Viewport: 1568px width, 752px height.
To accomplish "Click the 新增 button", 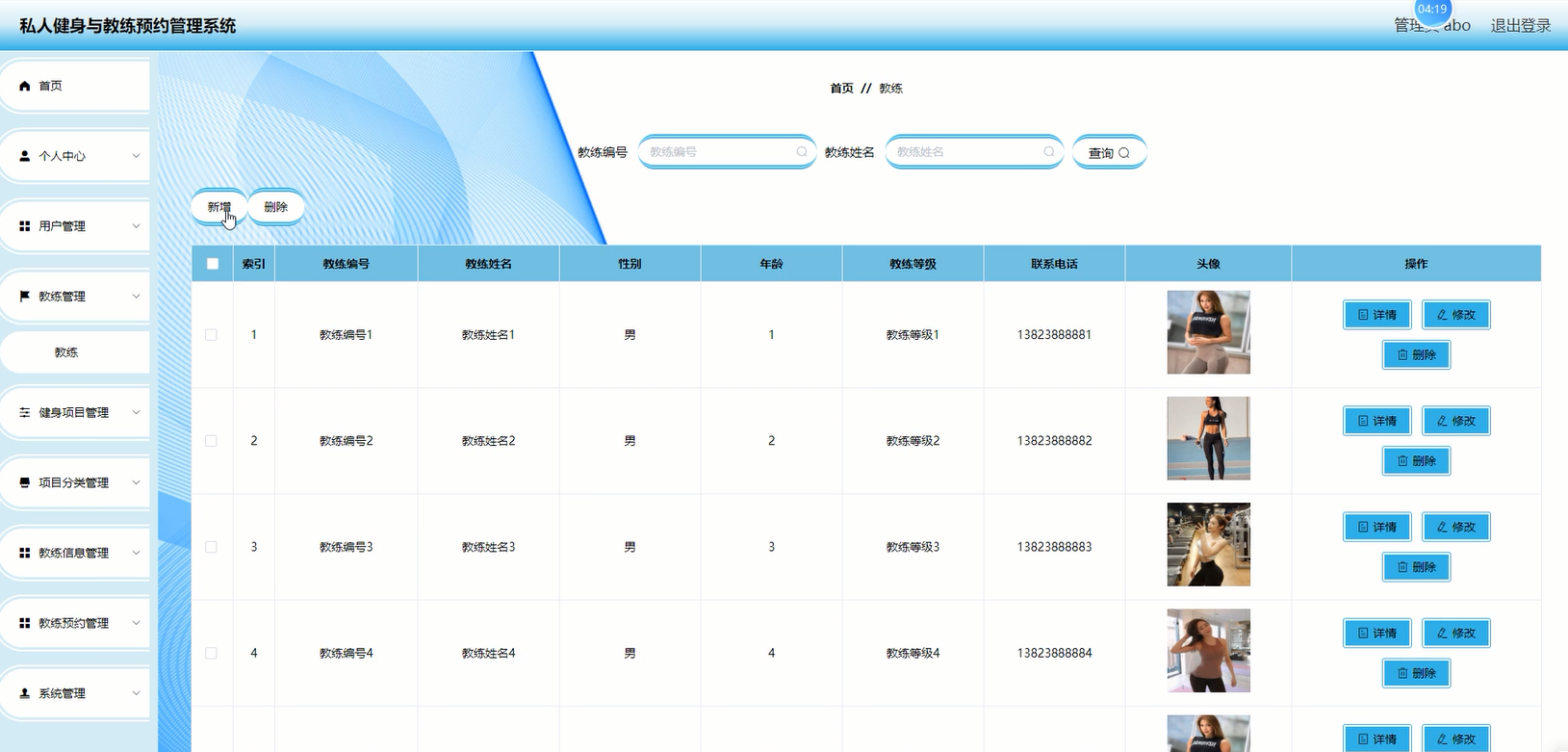I will pyautogui.click(x=219, y=207).
